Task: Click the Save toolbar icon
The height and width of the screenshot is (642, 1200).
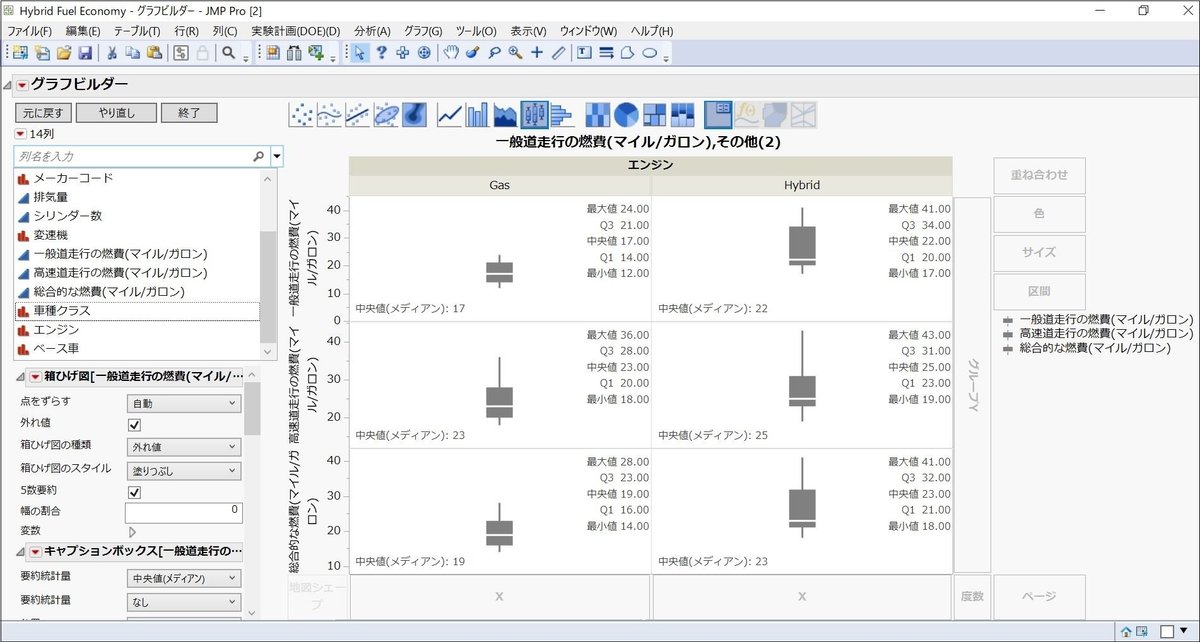Action: pyautogui.click(x=85, y=52)
